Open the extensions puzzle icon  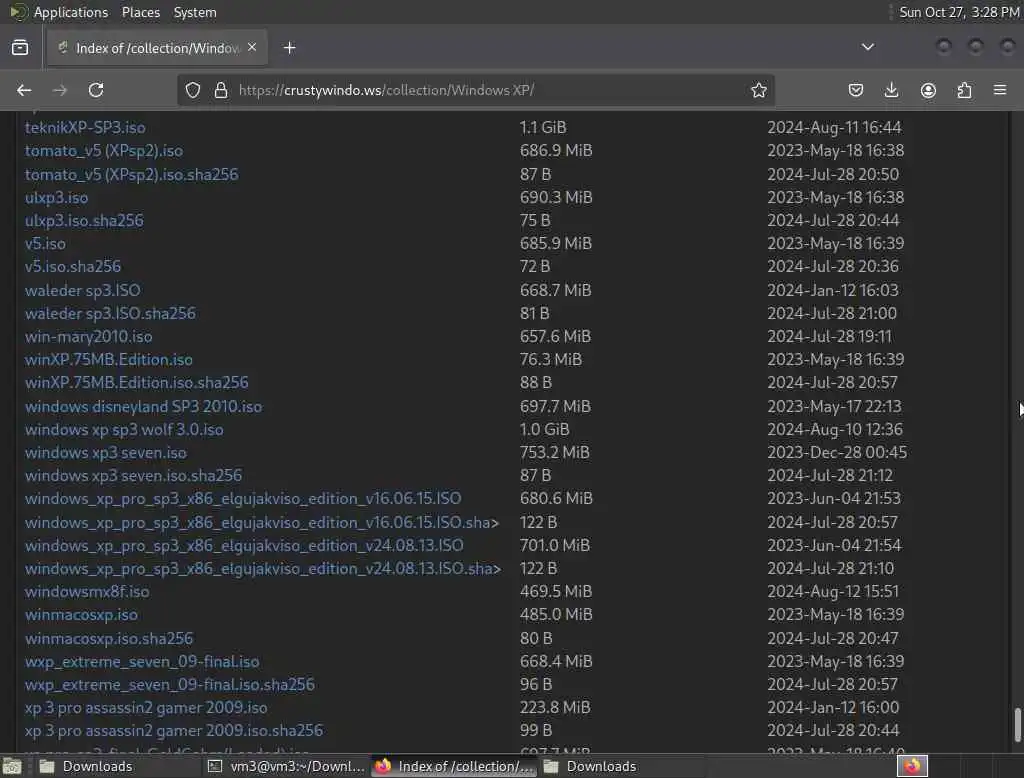964,90
